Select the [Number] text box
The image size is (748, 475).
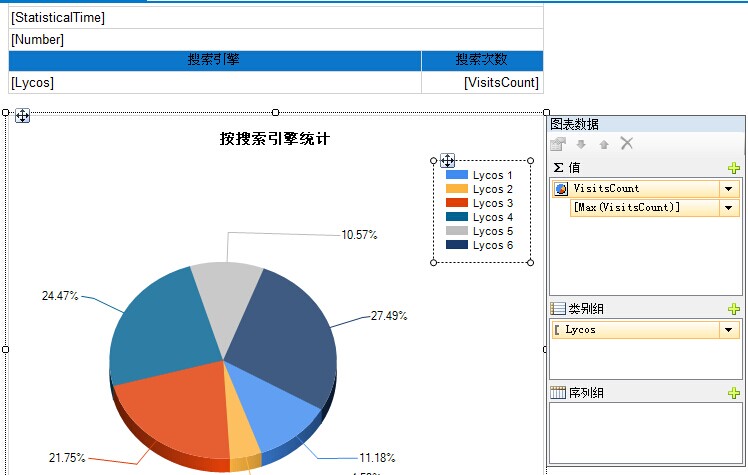pyautogui.click(x=276, y=40)
